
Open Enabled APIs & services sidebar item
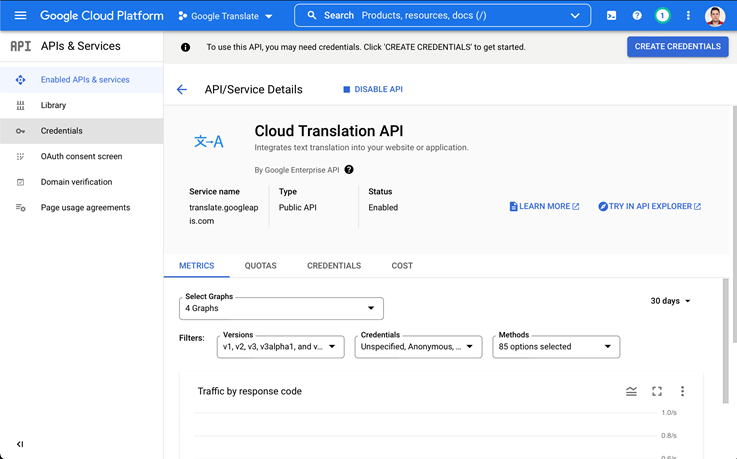coord(82,80)
